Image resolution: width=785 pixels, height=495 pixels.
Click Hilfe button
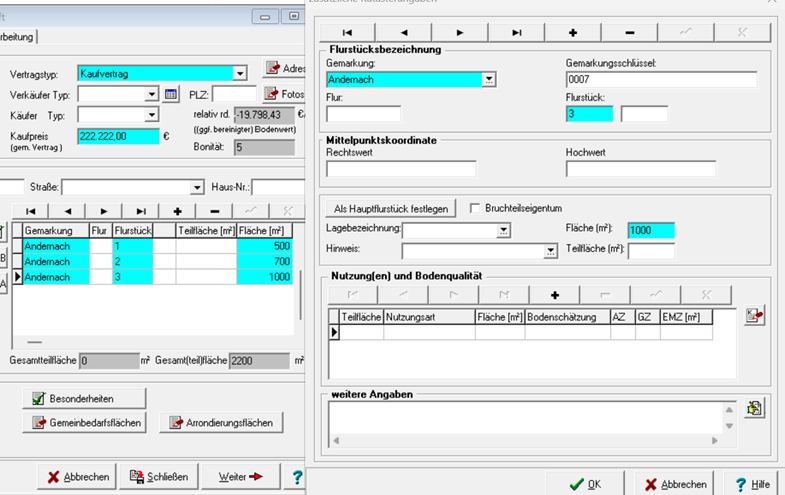click(752, 484)
